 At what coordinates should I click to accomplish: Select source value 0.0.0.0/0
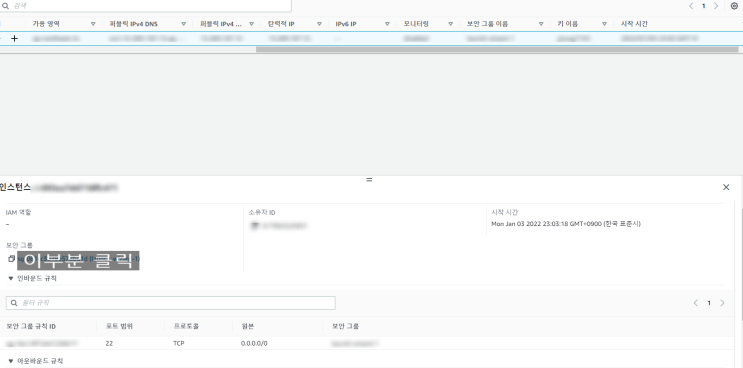254,343
